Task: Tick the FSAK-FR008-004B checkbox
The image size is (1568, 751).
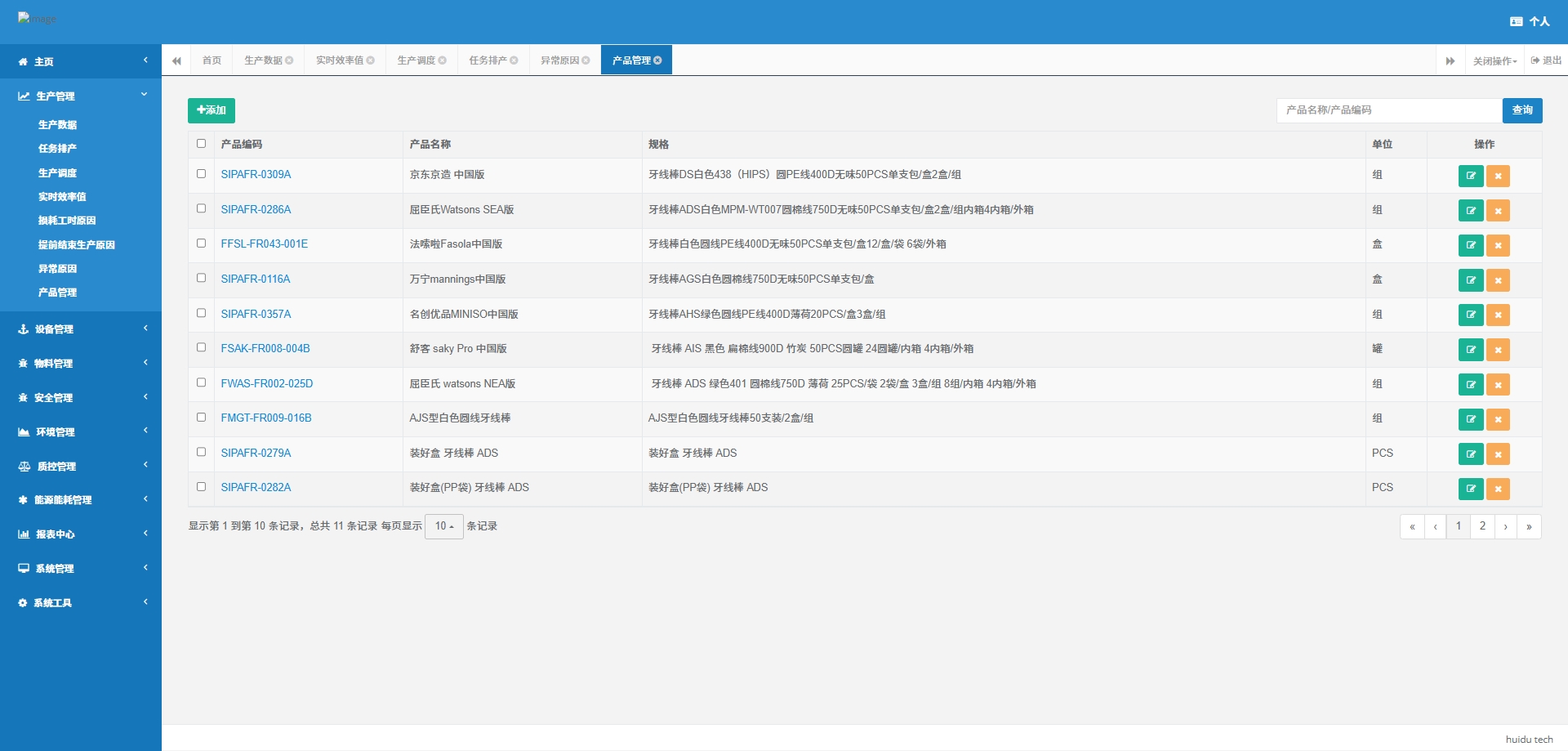Action: pos(201,347)
